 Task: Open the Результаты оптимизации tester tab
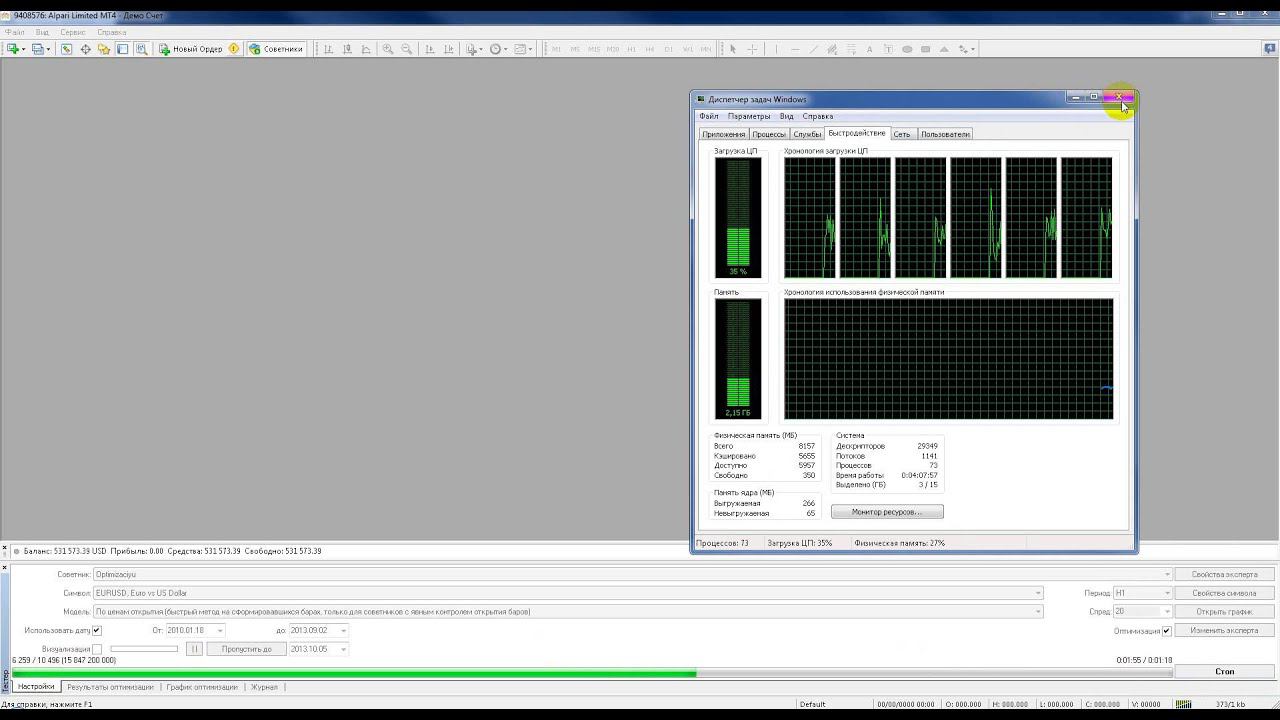[x=110, y=687]
